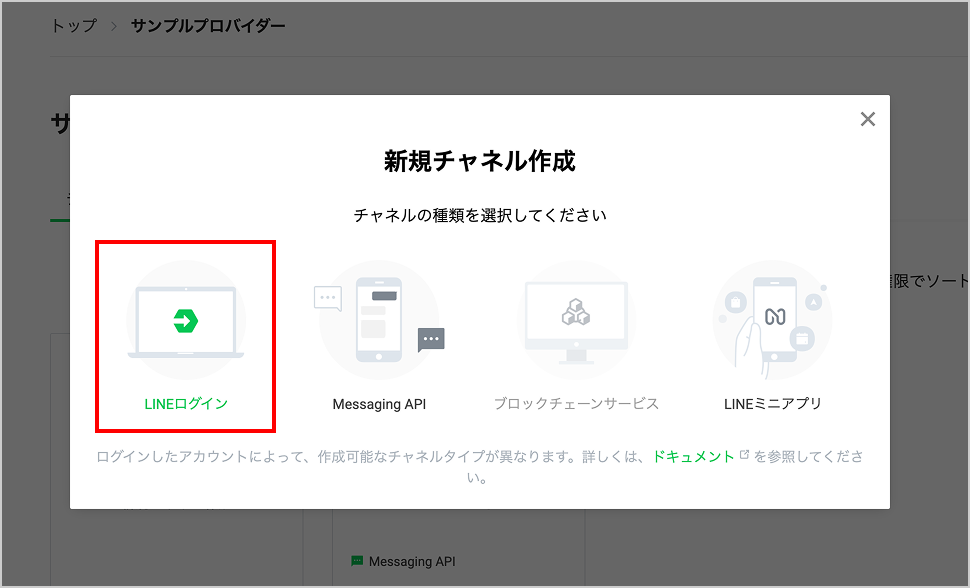
Task: Click the チャネルの種類を選択してください text
Action: click(480, 215)
